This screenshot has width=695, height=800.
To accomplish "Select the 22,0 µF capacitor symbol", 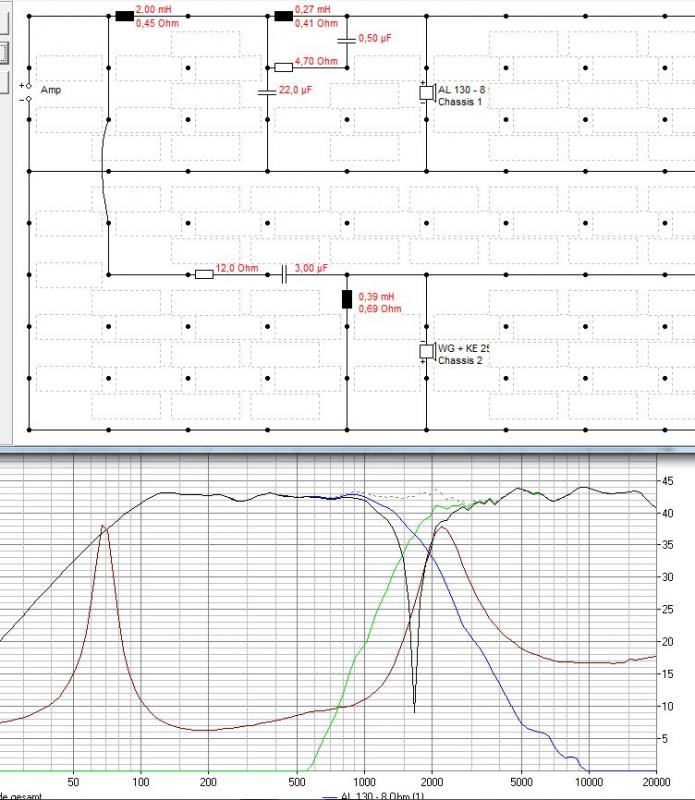I will coord(267,92).
